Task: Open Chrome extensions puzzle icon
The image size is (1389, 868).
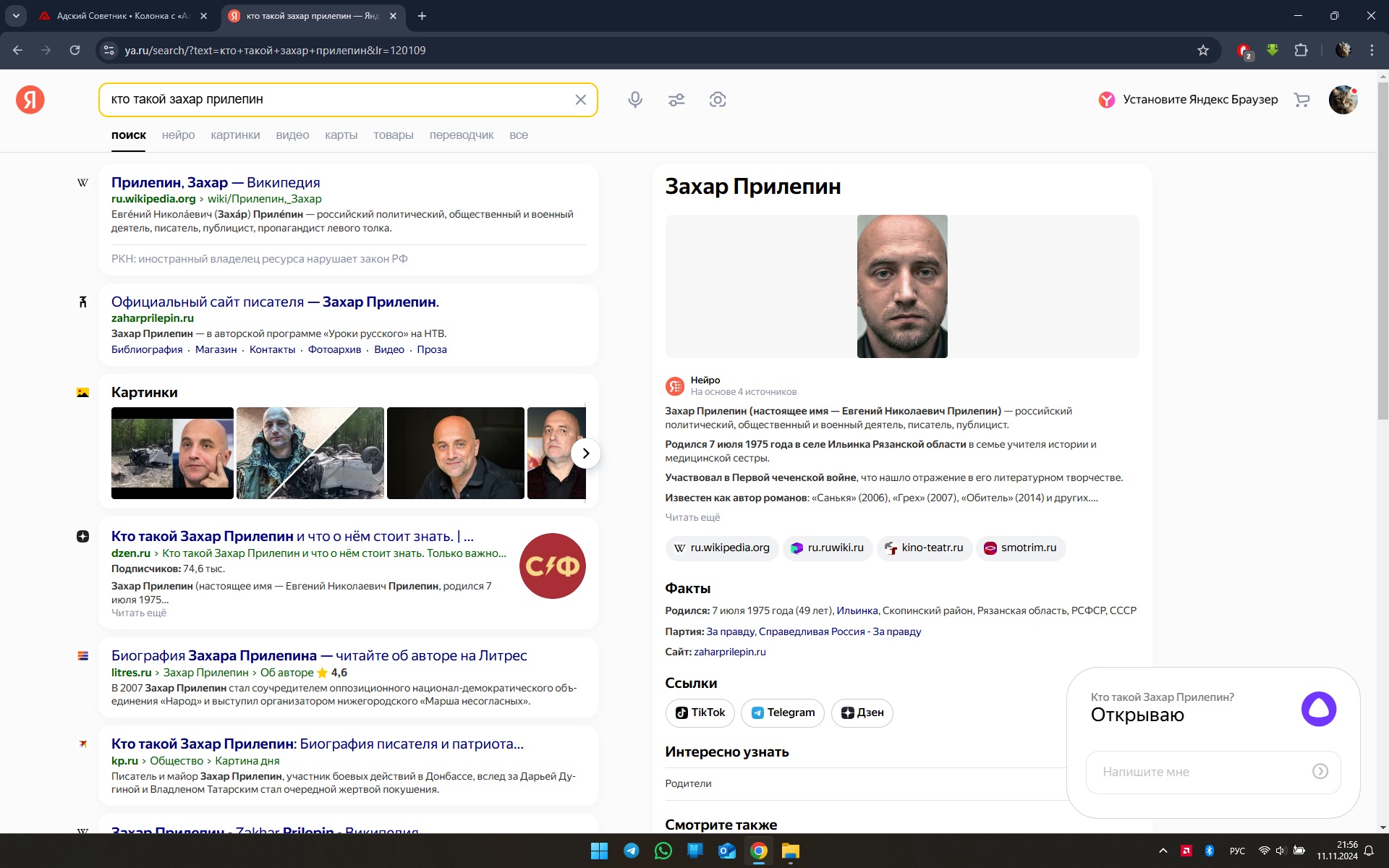Action: click(x=1301, y=50)
